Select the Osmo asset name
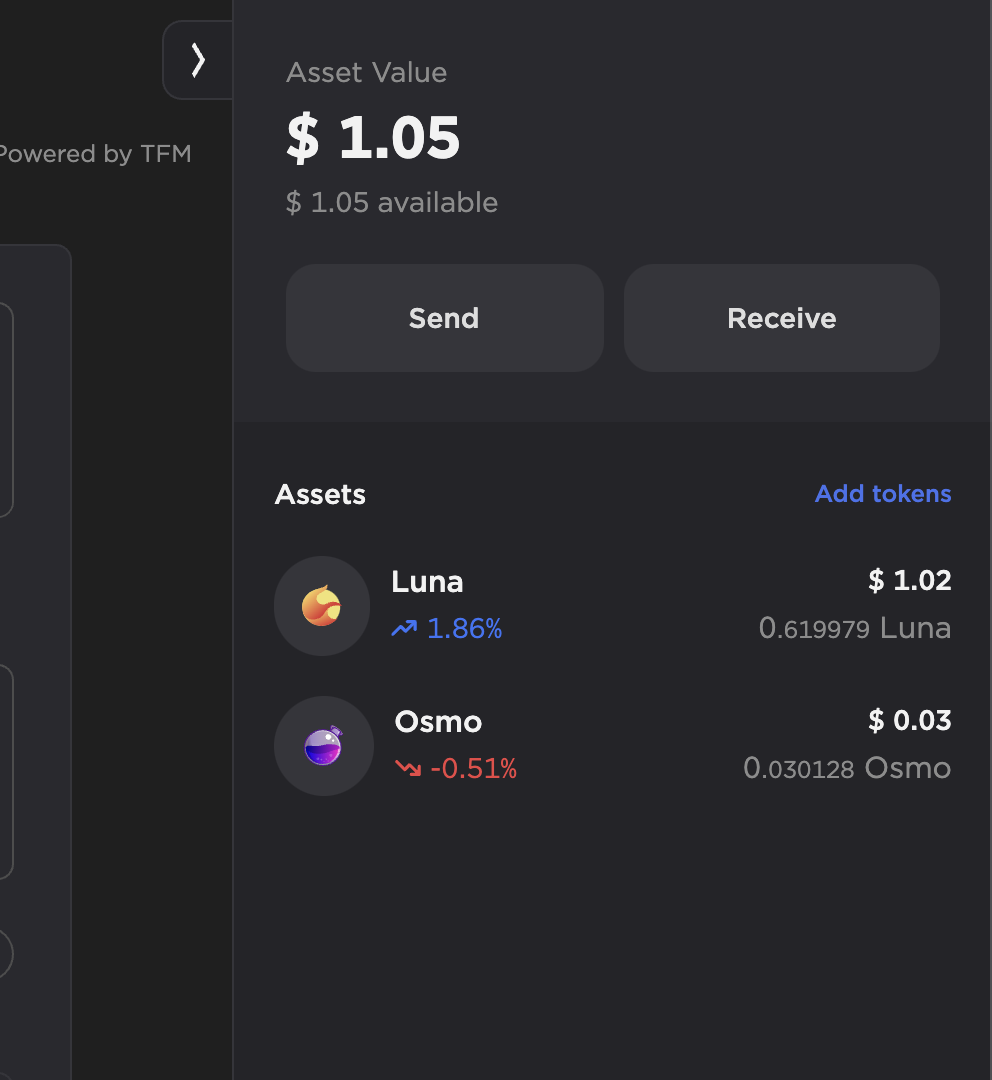The width and height of the screenshot is (992, 1080). pyautogui.click(x=438, y=722)
